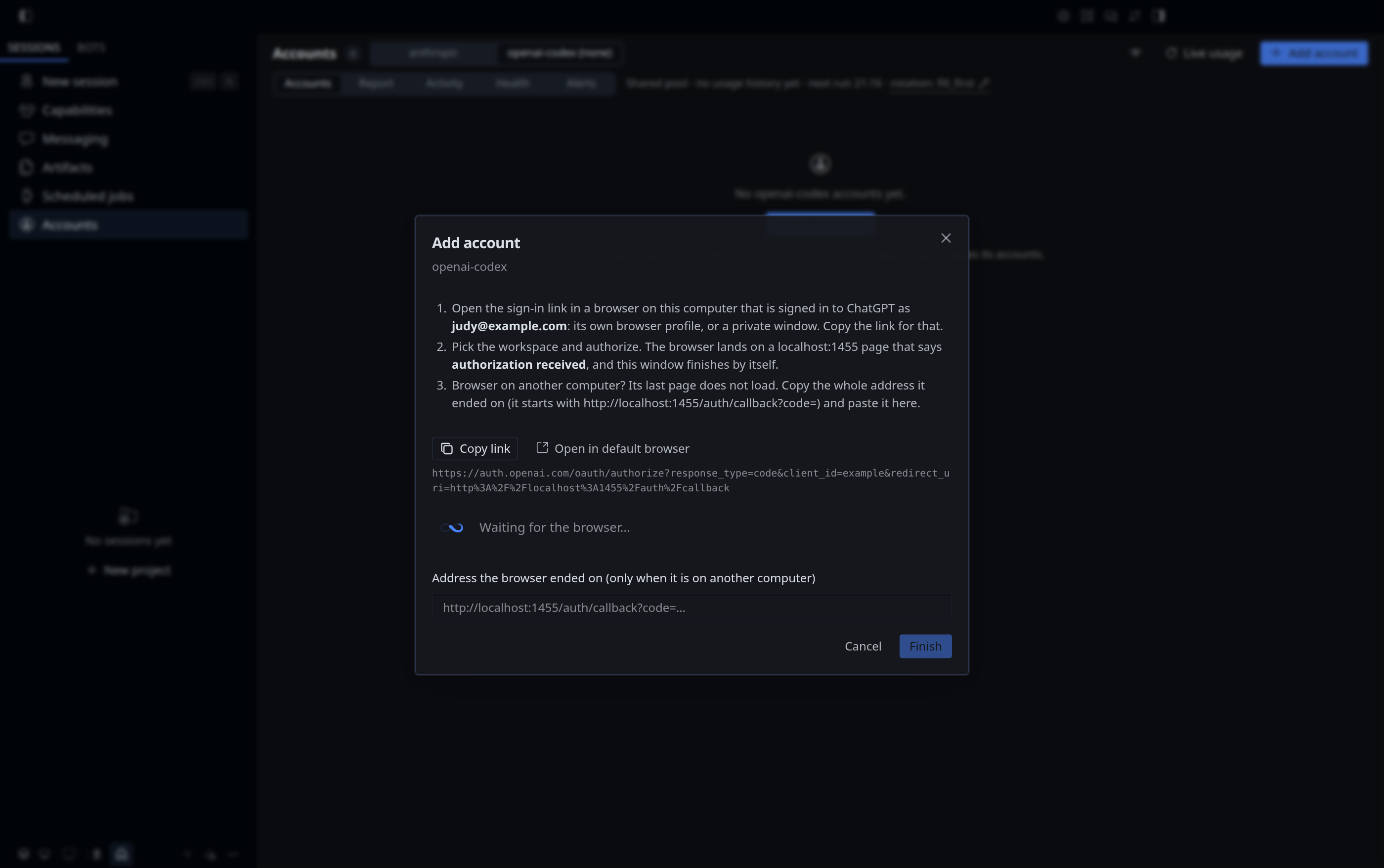Select Accounts in the sidebar
Viewport: 1384px width, 868px height.
point(129,224)
